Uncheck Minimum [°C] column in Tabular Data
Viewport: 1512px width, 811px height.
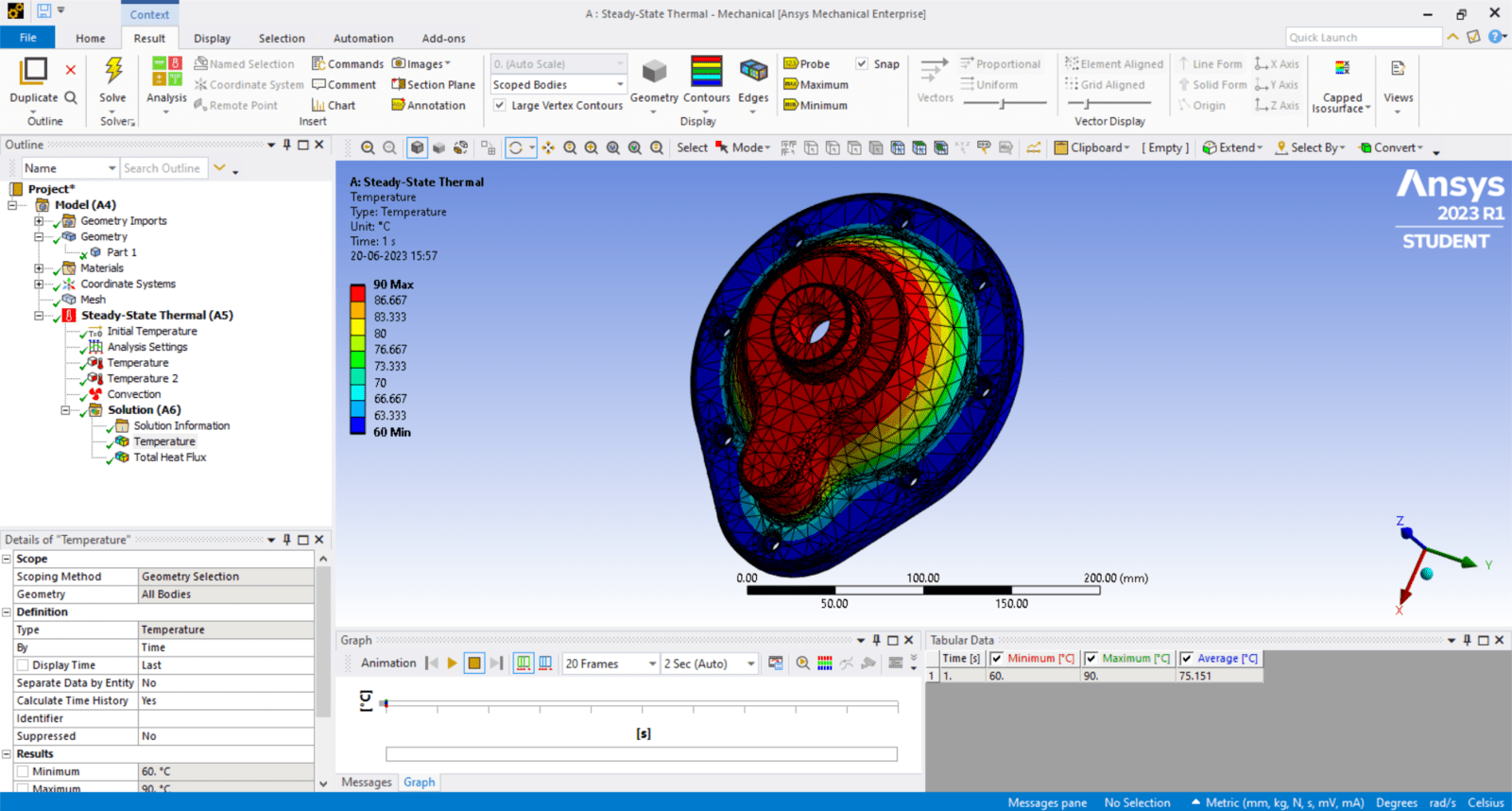coord(996,658)
